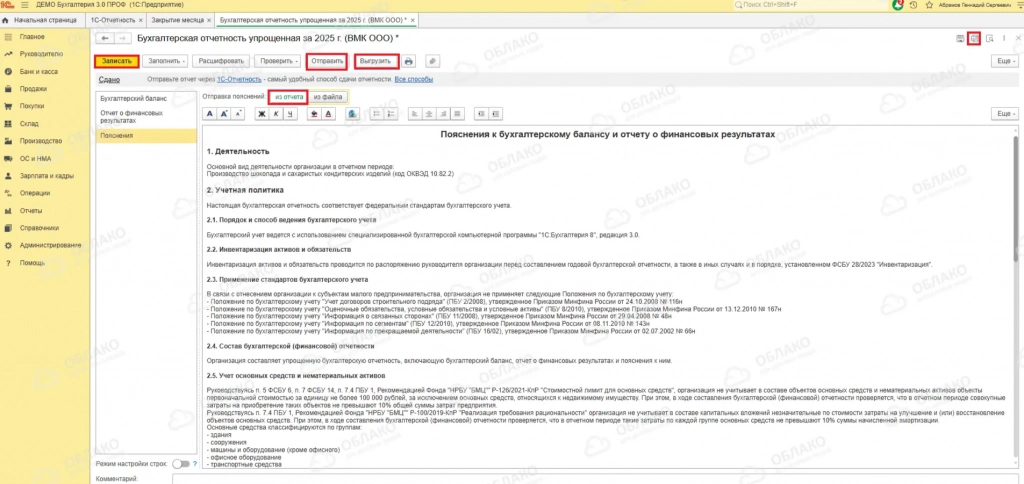Open the Продажи sidebar section
The image size is (1024, 484).
point(33,88)
